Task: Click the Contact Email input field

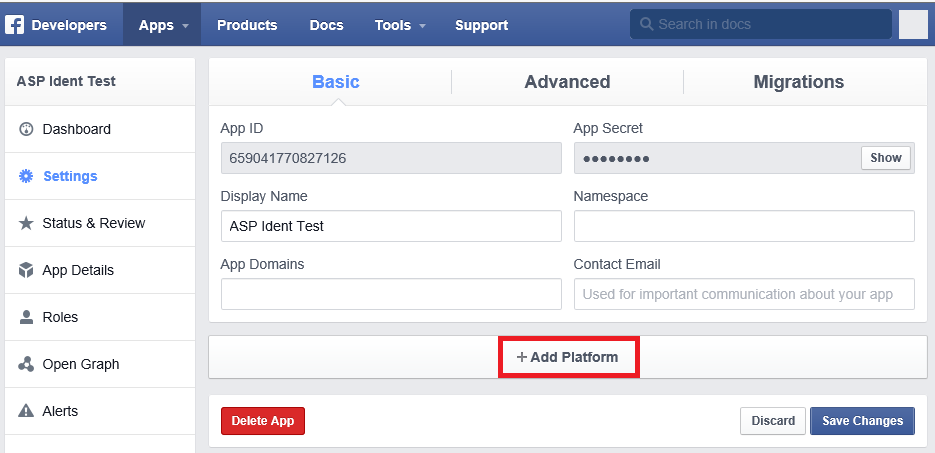Action: point(744,294)
